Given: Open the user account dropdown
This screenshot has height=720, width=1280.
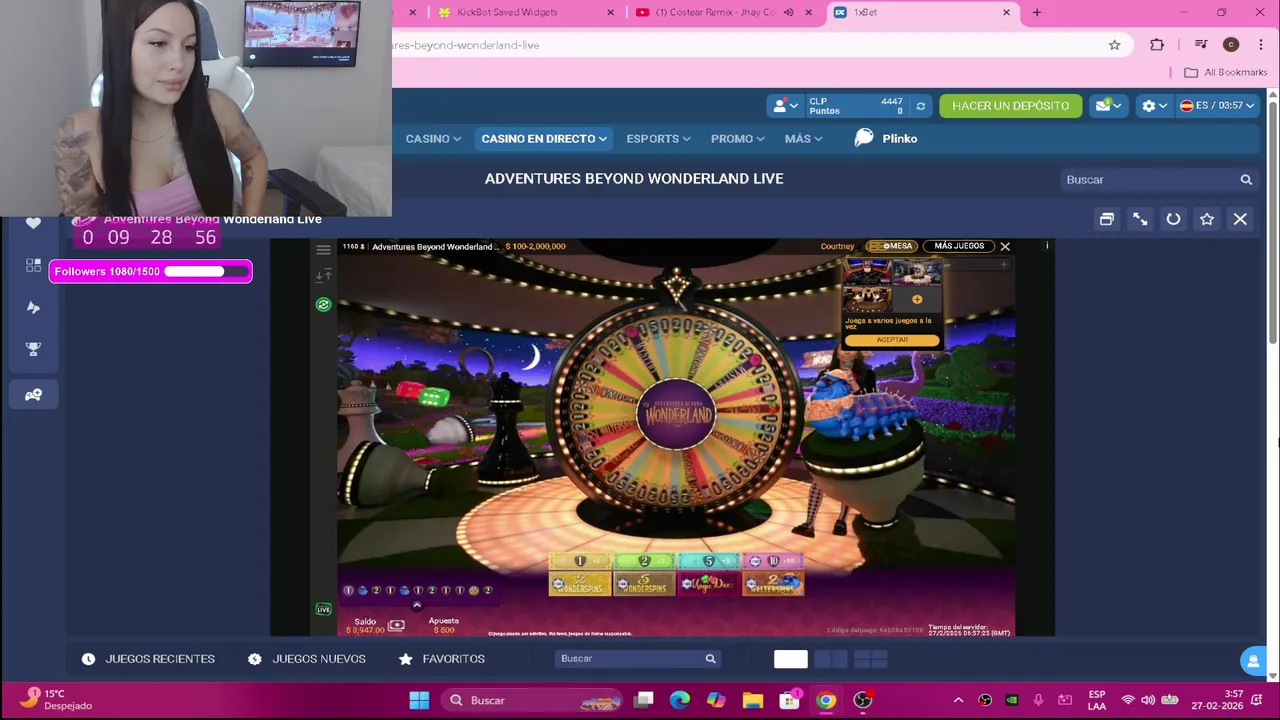Looking at the screenshot, I should pos(785,105).
